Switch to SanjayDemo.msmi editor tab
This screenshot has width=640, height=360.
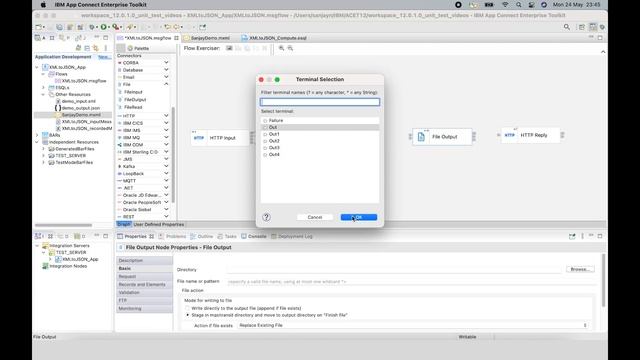[x=208, y=38]
